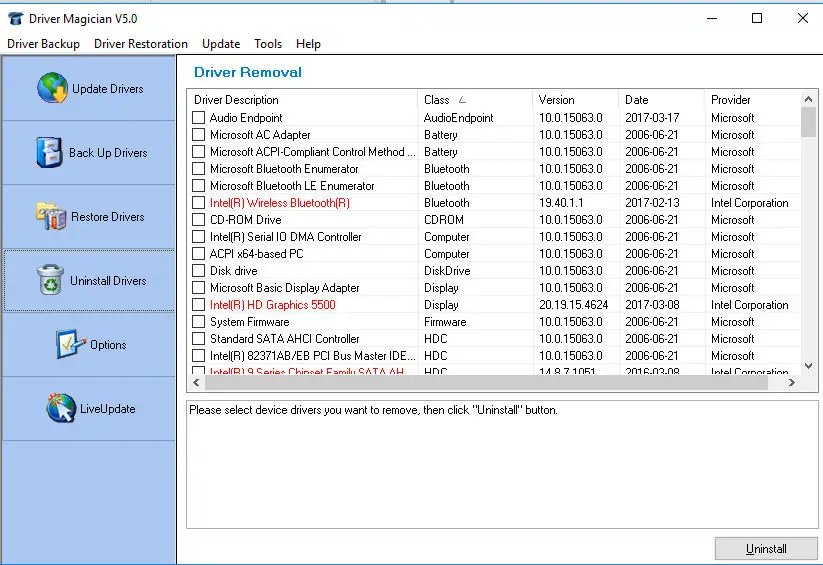Click version 19.40.1.1 cell
Image resolution: width=823 pixels, height=565 pixels.
coord(561,203)
